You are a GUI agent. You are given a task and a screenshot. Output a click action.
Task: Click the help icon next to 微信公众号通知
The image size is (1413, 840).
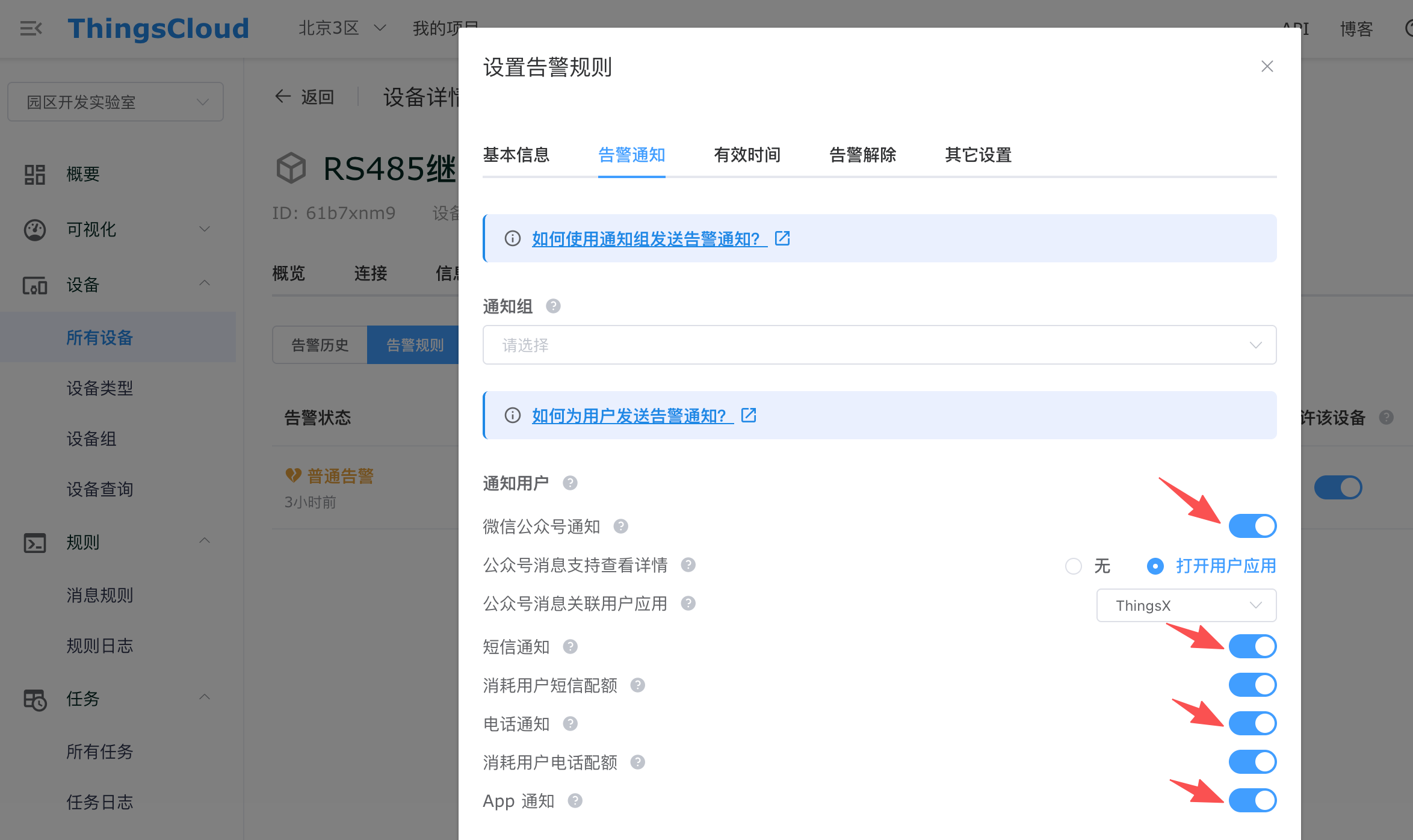tap(620, 527)
